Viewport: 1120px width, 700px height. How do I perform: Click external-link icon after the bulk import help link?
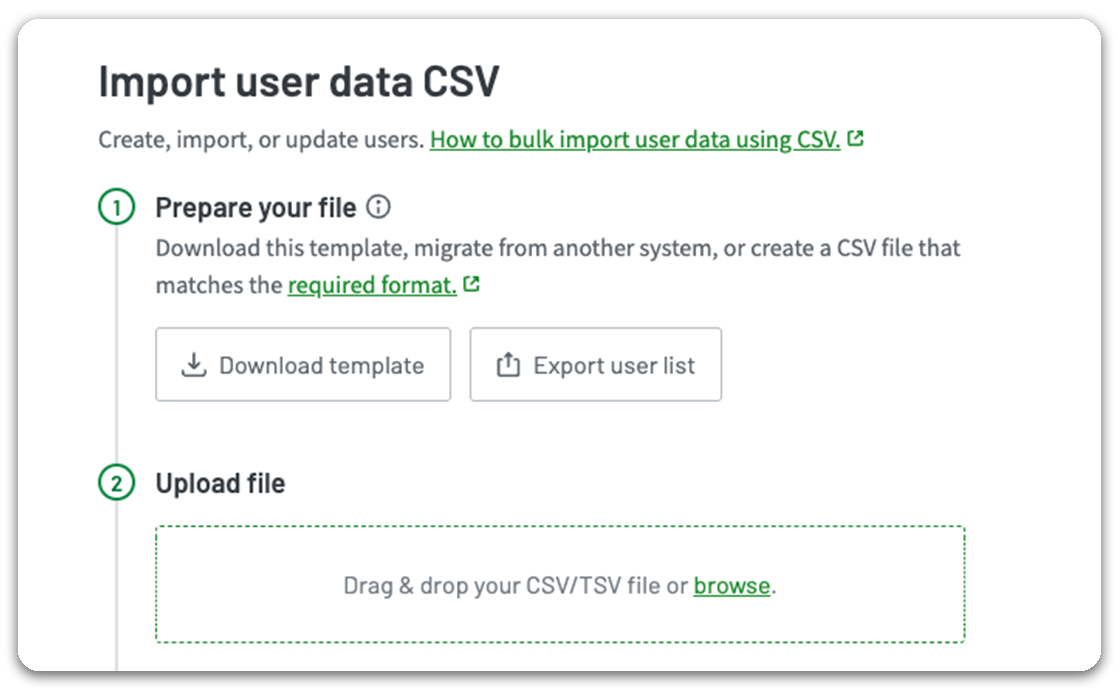tap(855, 139)
